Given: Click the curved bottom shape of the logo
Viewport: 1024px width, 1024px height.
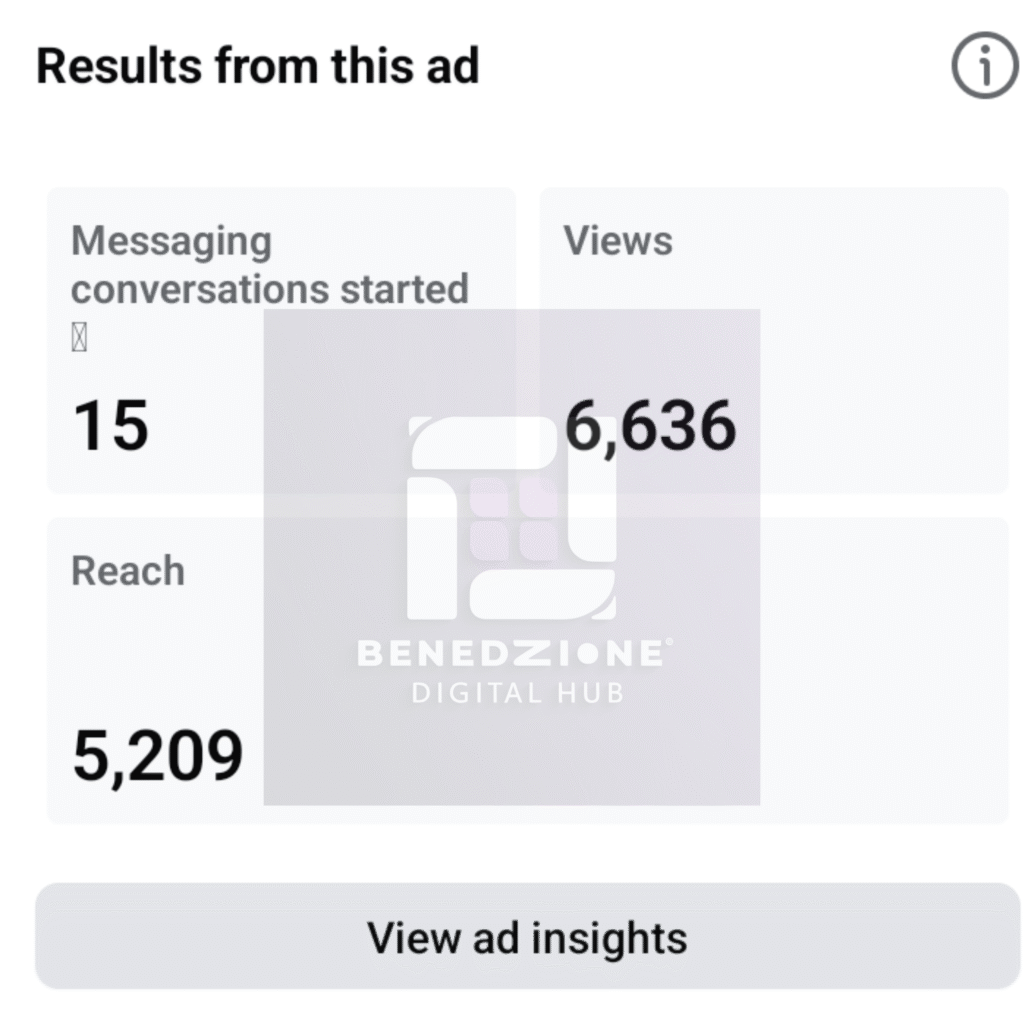Looking at the screenshot, I should click(540, 595).
